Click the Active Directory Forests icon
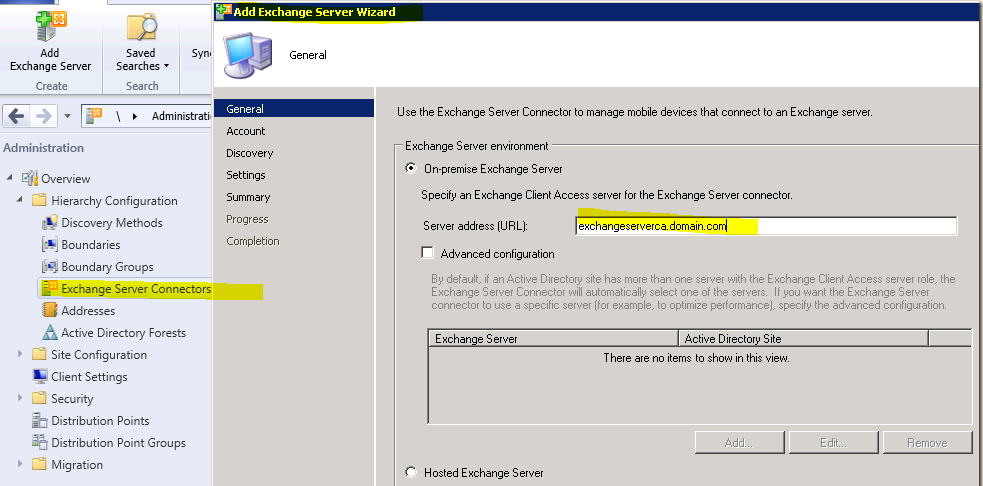Screen dimensions: 983x486 (50, 332)
